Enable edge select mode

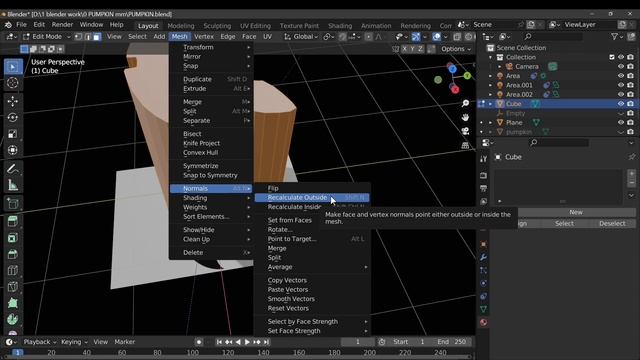coord(87,37)
